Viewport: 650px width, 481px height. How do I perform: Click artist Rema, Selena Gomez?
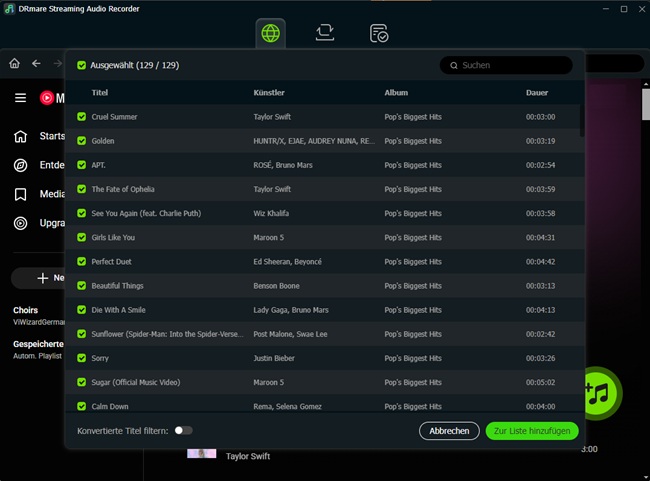[x=287, y=406]
